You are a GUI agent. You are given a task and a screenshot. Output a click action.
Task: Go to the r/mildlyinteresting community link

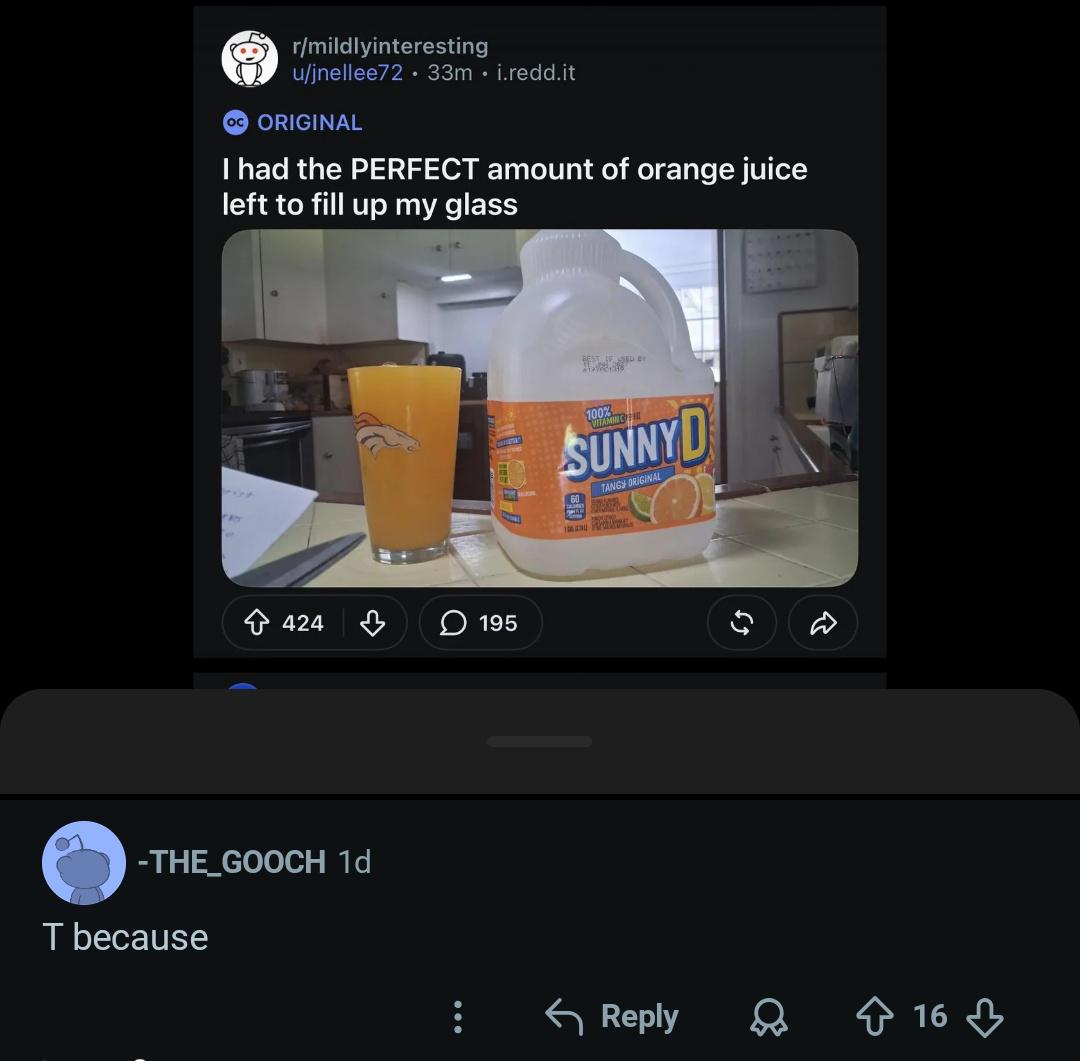(x=390, y=45)
